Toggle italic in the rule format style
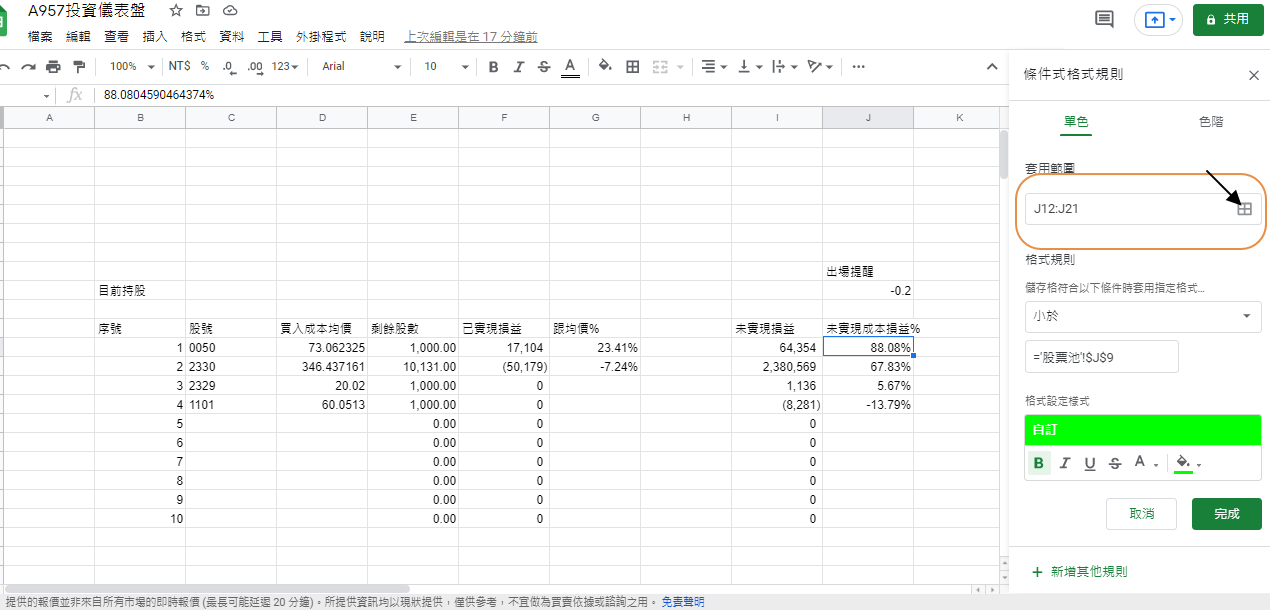Screen dimensions: 1270x610 [x=1064, y=463]
